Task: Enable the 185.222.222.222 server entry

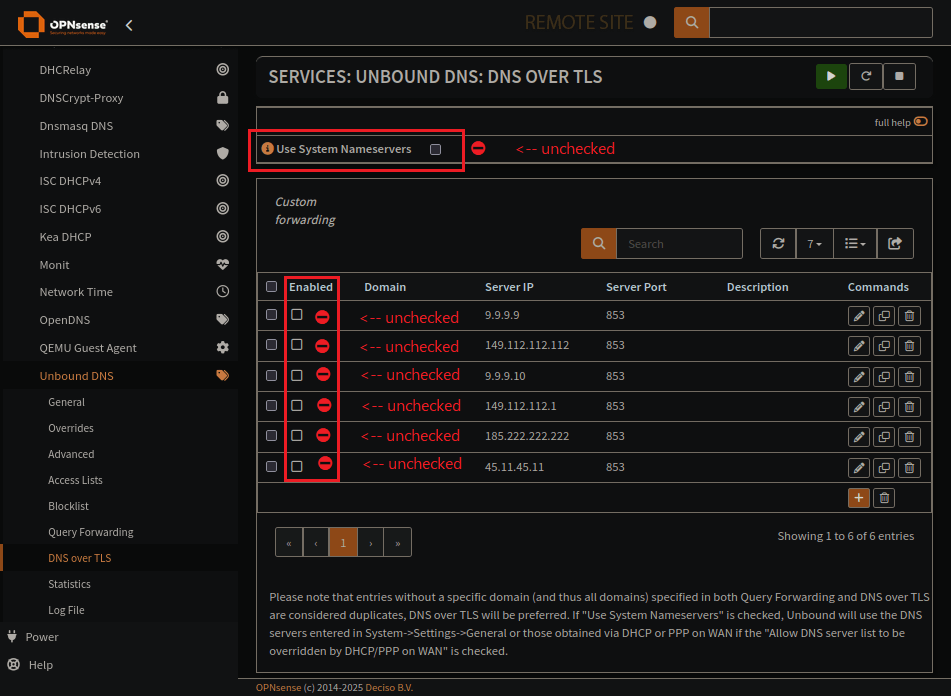Action: pyautogui.click(x=297, y=435)
